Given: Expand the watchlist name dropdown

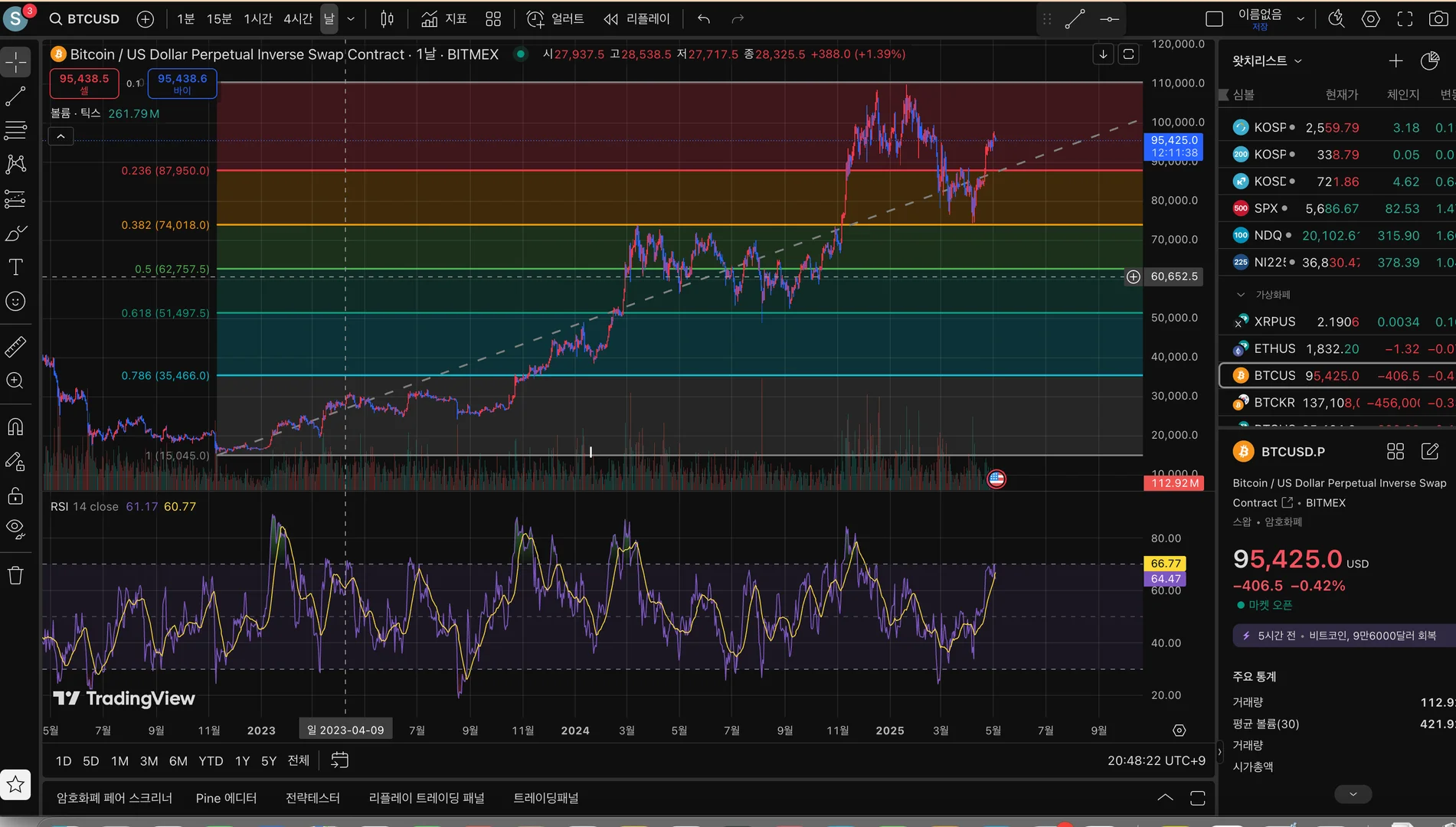Looking at the screenshot, I should pyautogui.click(x=1297, y=61).
